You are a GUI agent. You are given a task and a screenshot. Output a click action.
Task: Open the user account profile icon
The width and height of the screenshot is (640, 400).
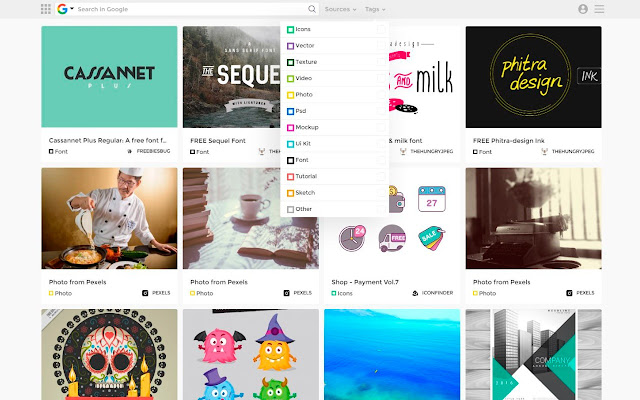[583, 9]
